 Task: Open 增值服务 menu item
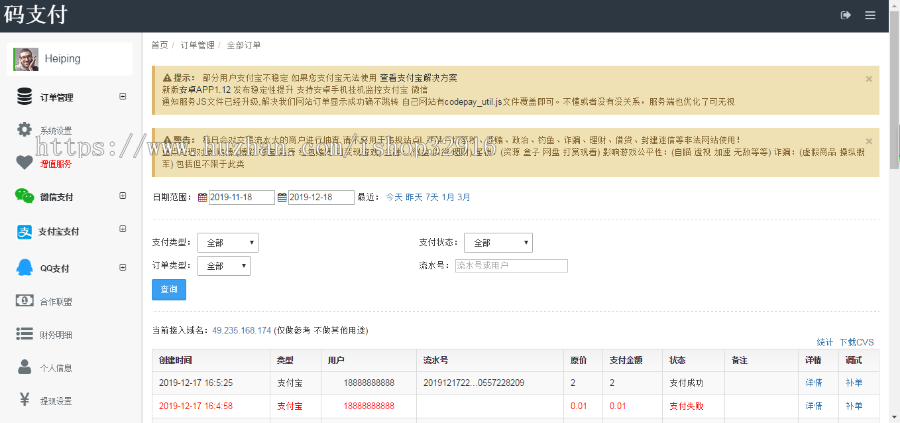pos(56,165)
